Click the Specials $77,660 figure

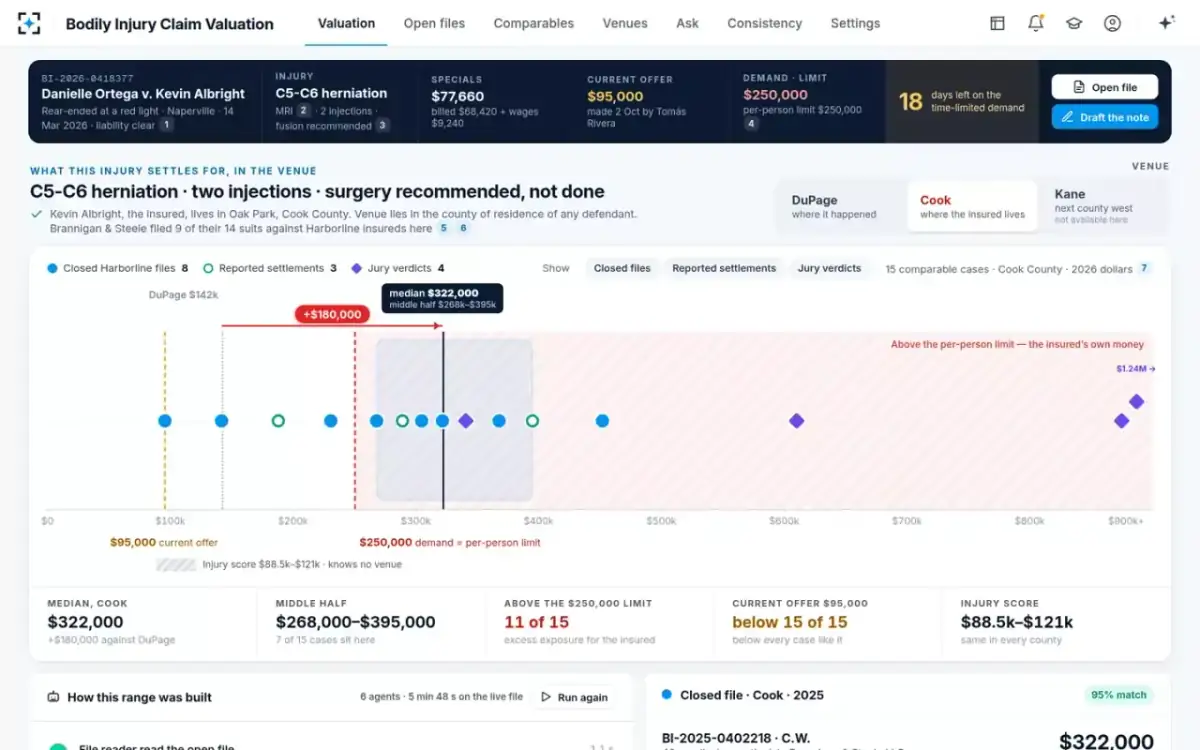[x=457, y=97]
